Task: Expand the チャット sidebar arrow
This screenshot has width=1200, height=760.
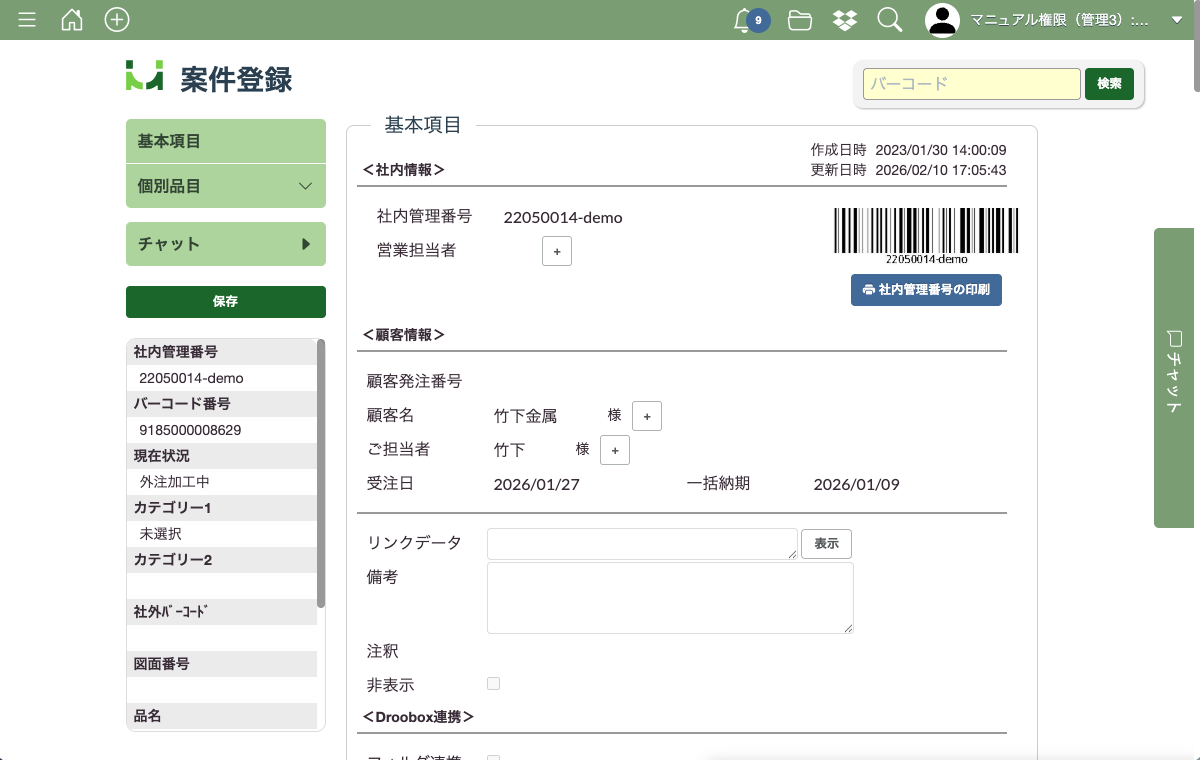Action: 306,244
